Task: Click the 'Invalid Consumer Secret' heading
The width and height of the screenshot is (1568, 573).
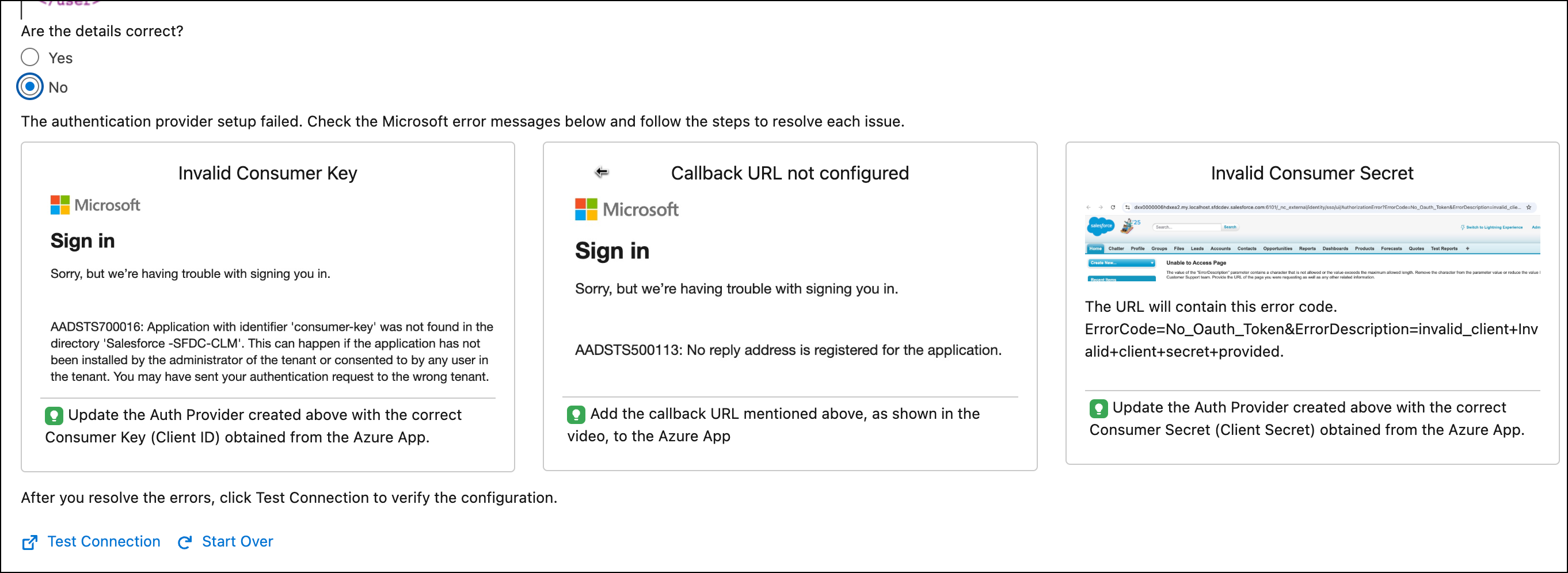Action: point(1312,173)
